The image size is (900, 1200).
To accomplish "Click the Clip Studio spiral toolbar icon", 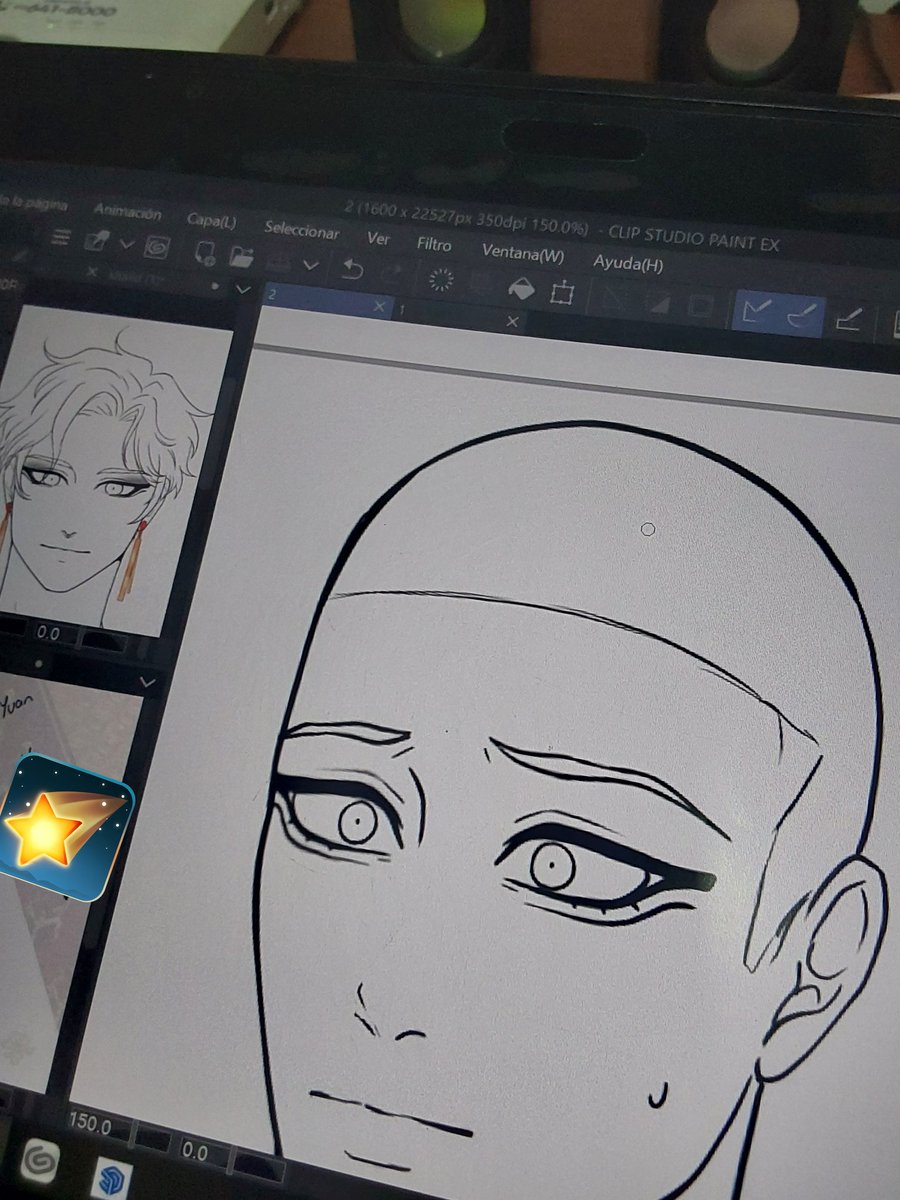I will click(156, 246).
